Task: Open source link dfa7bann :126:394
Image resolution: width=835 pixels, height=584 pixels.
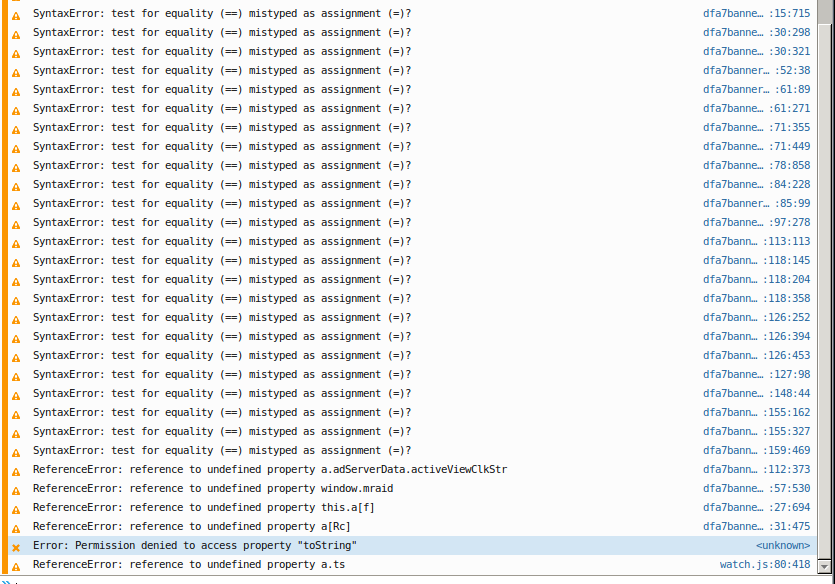Action: 756,336
